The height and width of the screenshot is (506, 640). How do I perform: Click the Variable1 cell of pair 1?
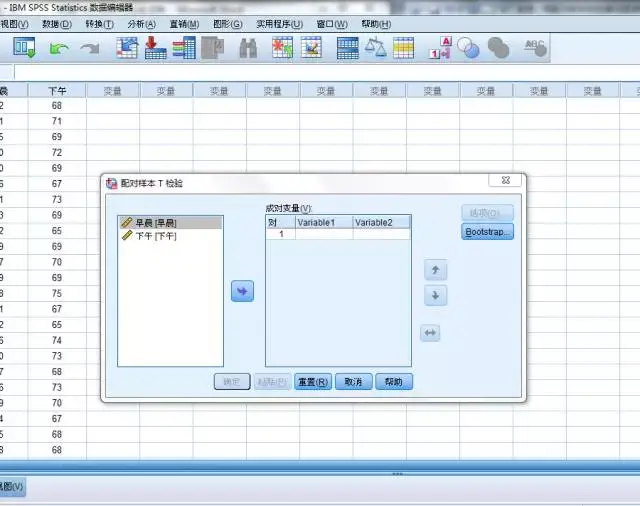323,234
